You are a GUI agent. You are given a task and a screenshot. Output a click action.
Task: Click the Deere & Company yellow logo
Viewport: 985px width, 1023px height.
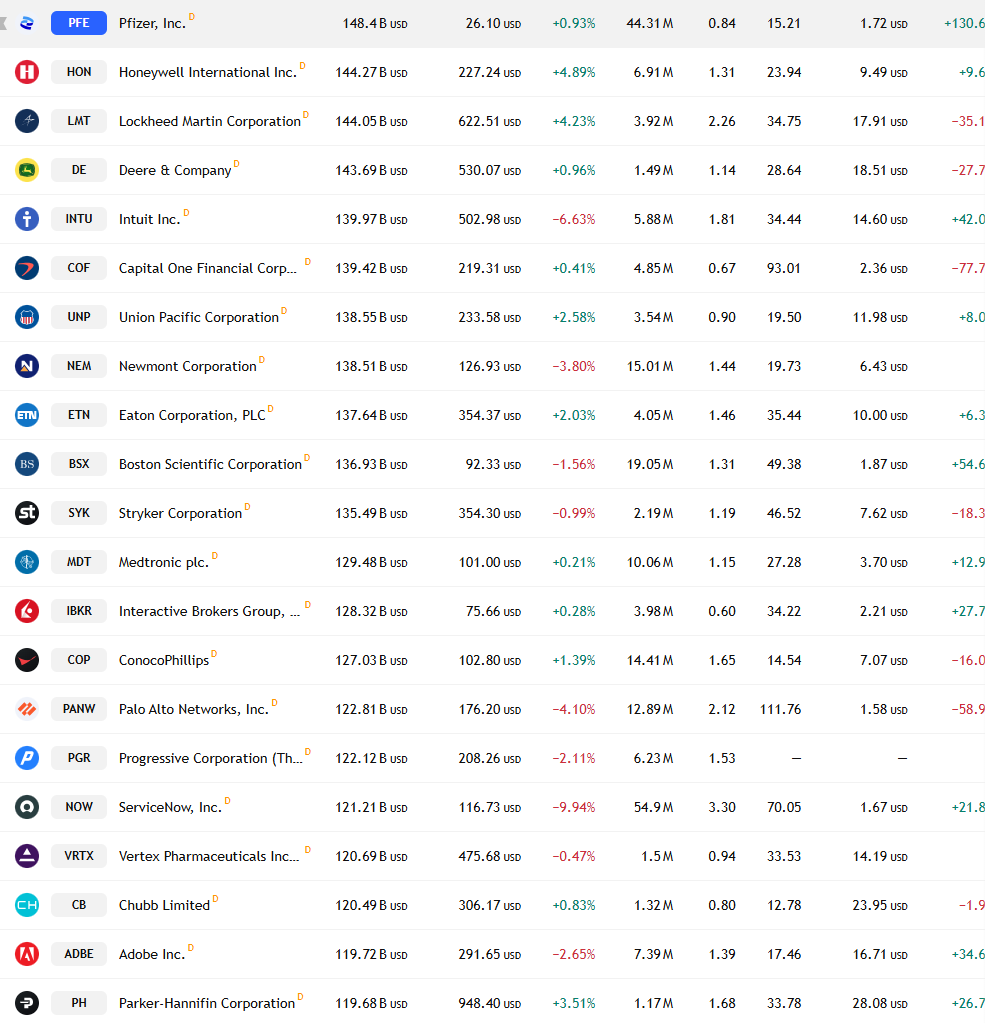27,170
